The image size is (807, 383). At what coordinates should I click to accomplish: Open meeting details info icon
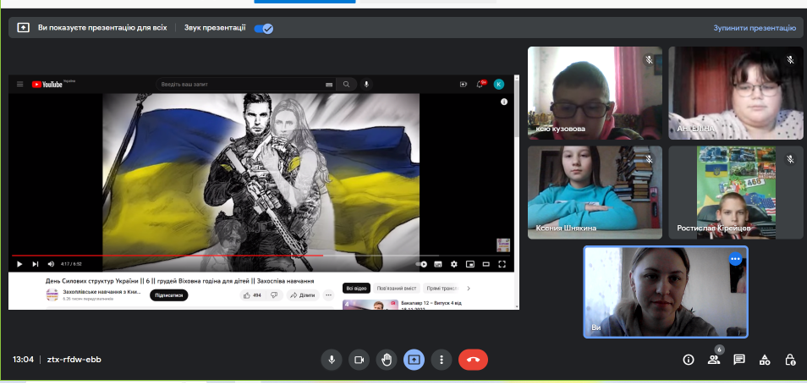pyautogui.click(x=688, y=360)
